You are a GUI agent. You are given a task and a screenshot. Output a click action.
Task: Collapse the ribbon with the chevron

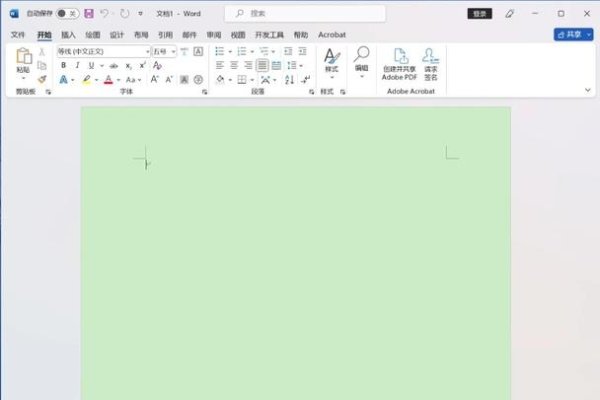coord(588,90)
